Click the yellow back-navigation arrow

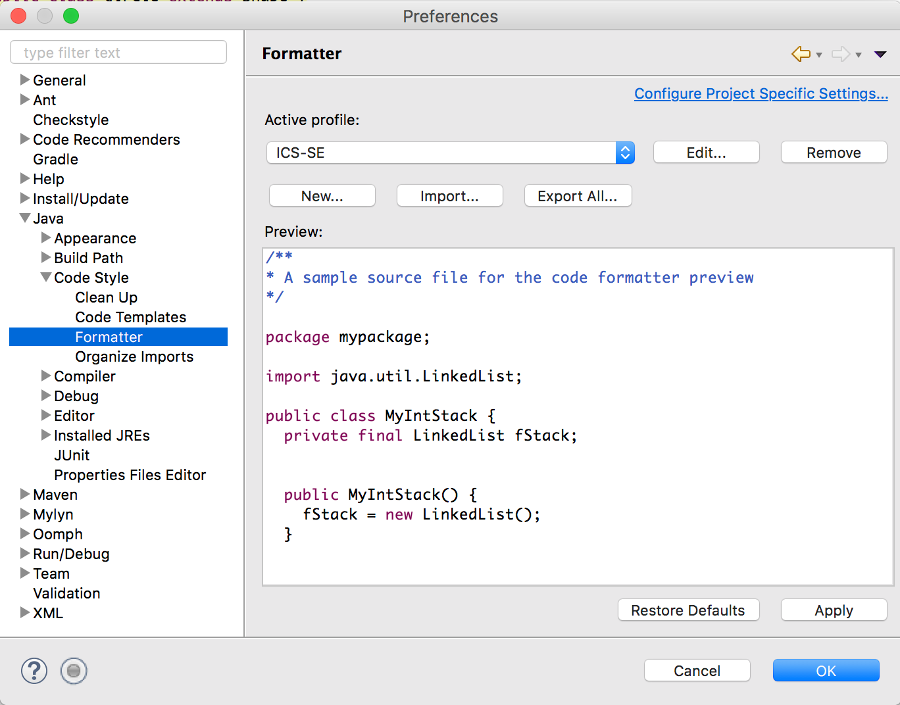click(799, 54)
